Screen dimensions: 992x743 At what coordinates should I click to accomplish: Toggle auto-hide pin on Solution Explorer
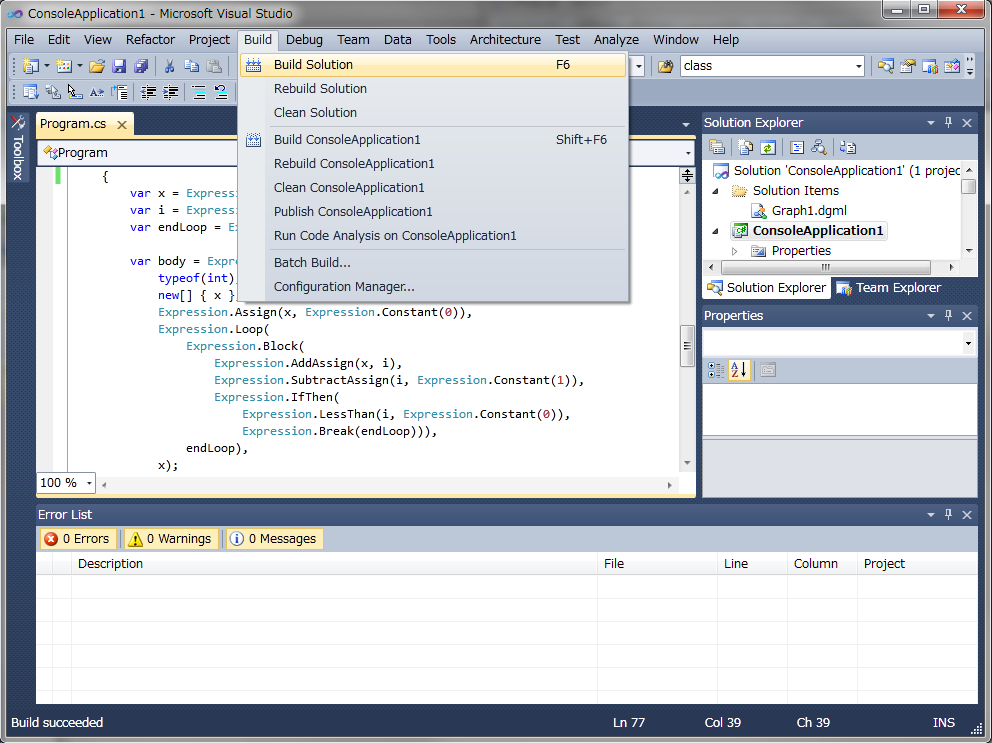(x=948, y=122)
